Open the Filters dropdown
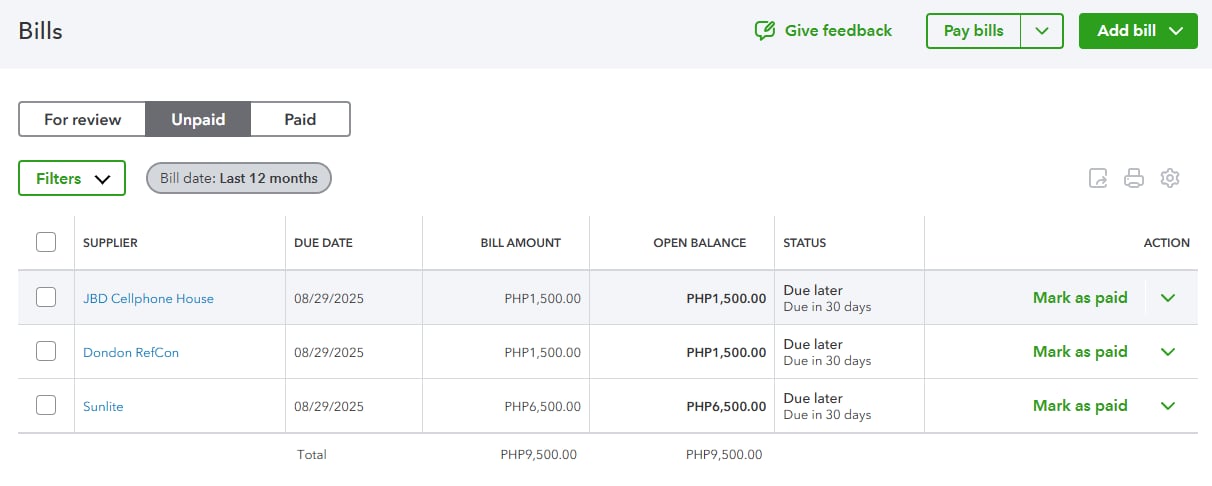This screenshot has height=486, width=1212. (x=72, y=178)
